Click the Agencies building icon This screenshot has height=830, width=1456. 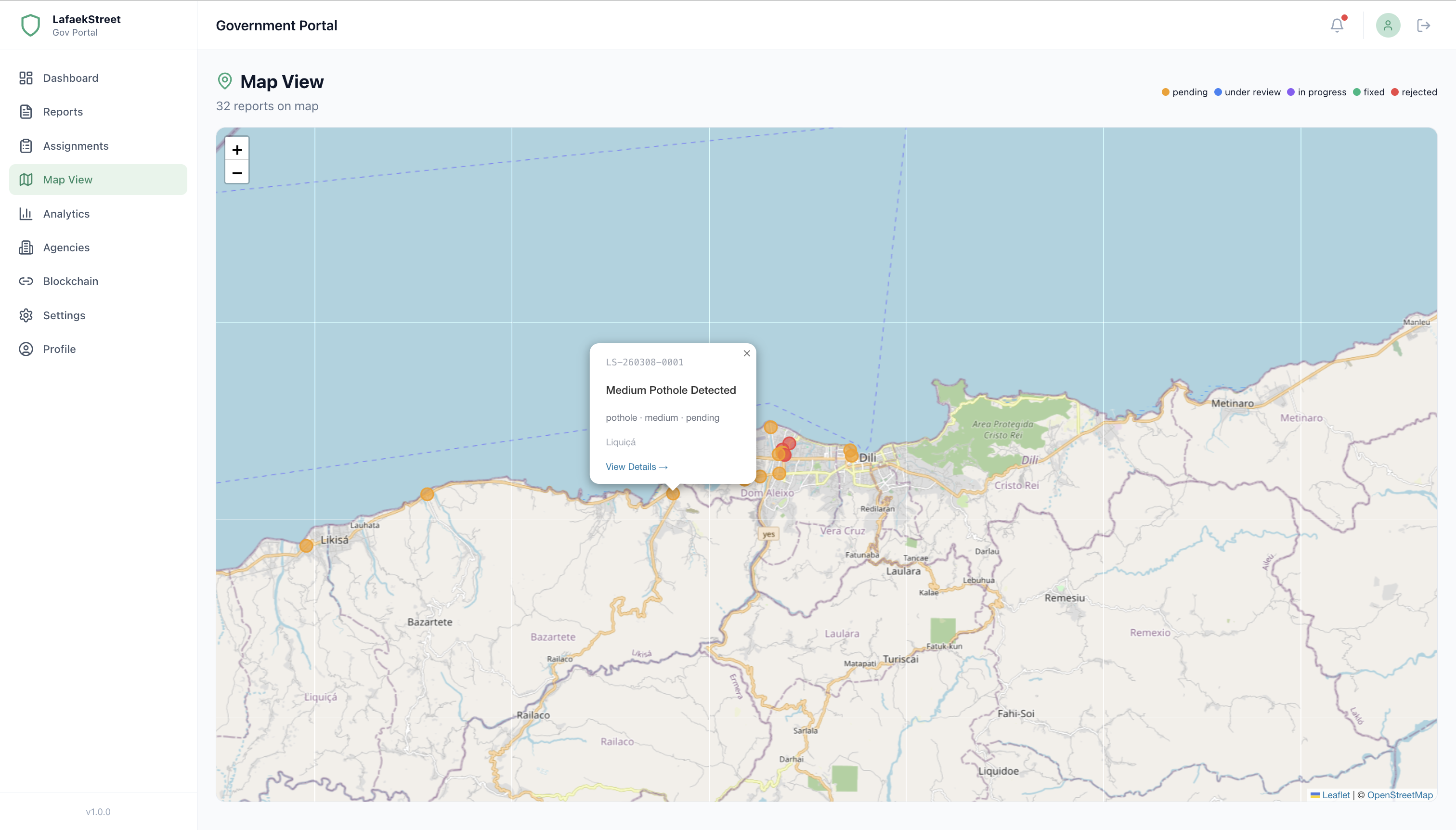click(26, 247)
